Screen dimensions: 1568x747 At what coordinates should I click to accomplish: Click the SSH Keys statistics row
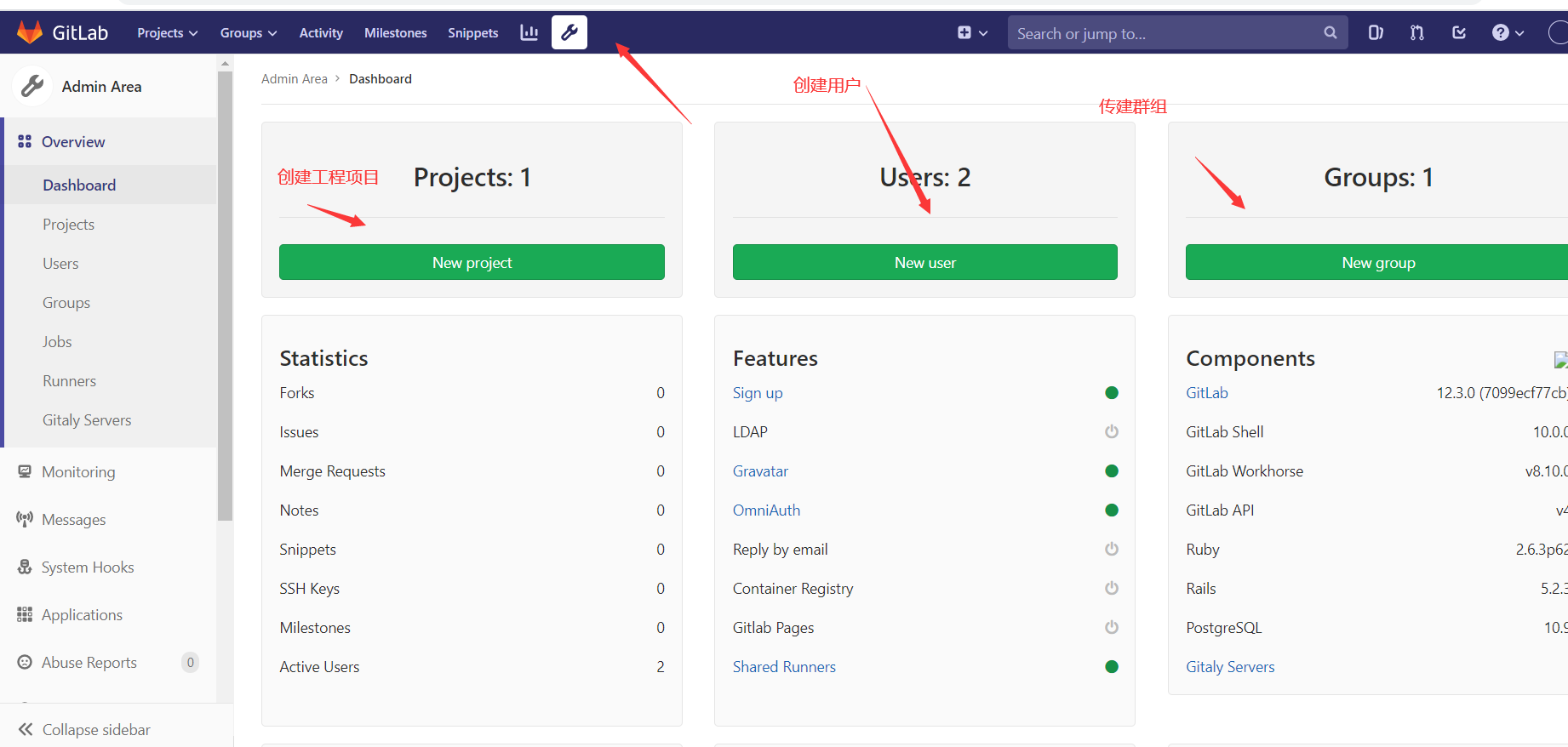coord(472,588)
